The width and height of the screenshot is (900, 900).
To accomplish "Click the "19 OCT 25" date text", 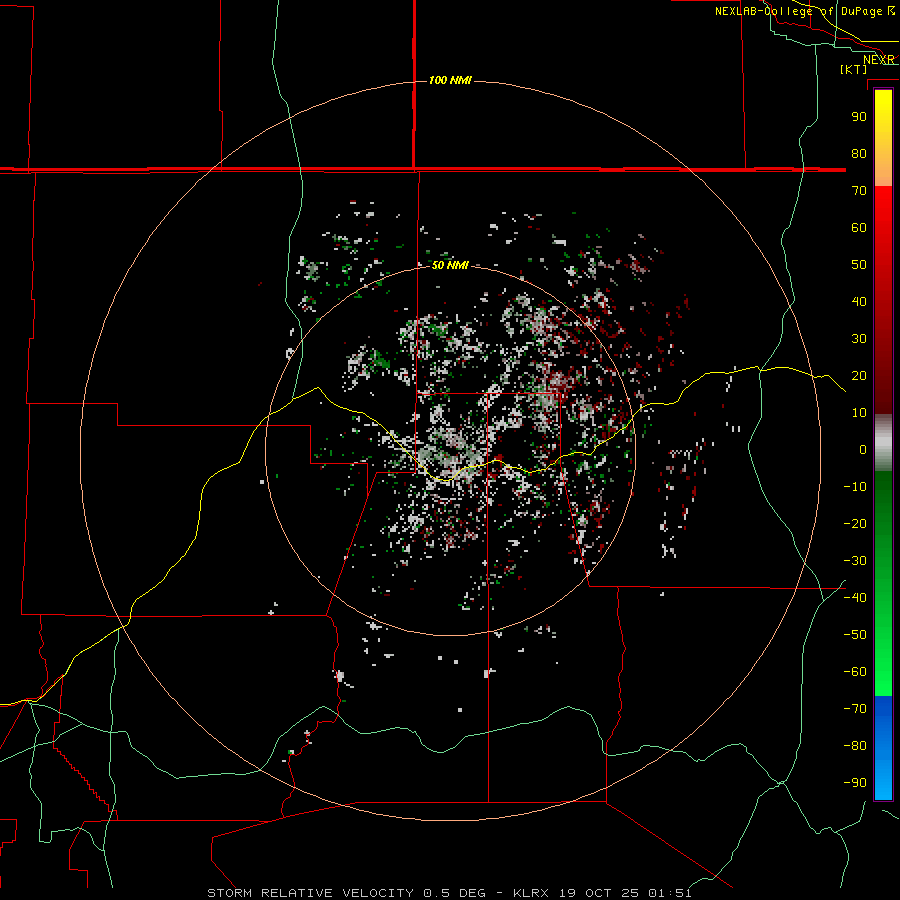I will tap(599, 893).
